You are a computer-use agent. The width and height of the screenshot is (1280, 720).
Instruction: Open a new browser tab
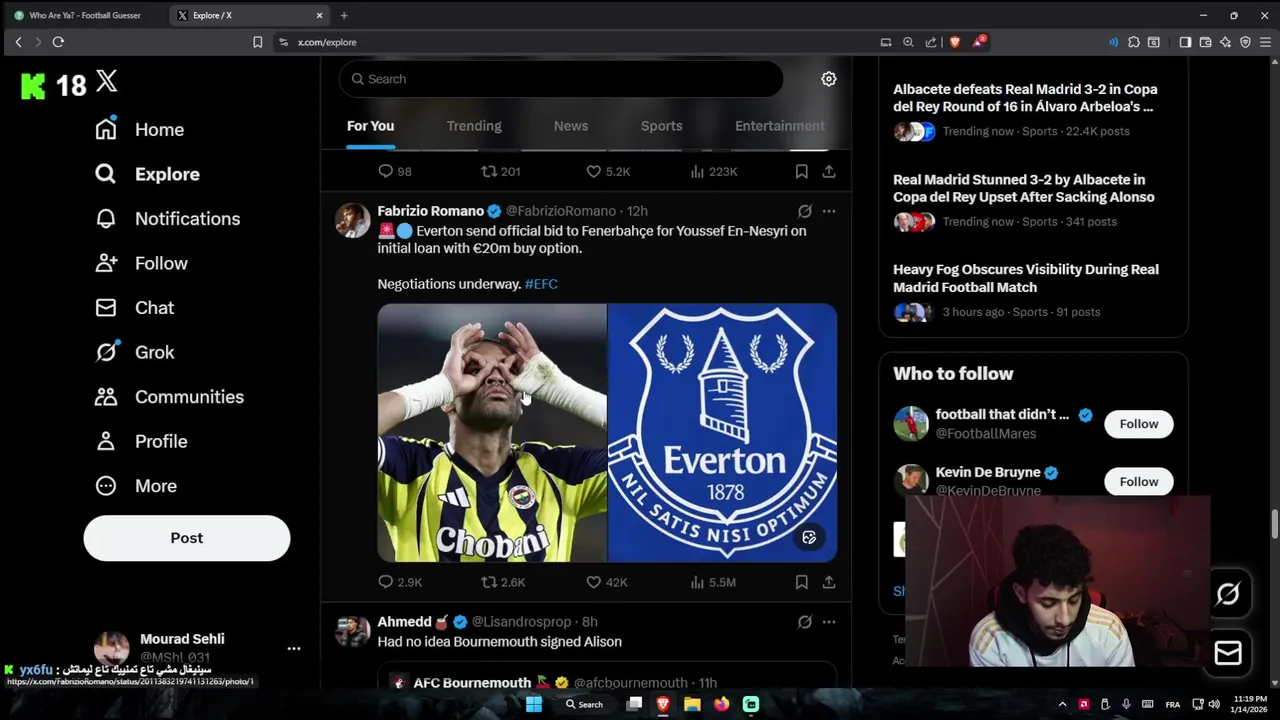(x=344, y=15)
